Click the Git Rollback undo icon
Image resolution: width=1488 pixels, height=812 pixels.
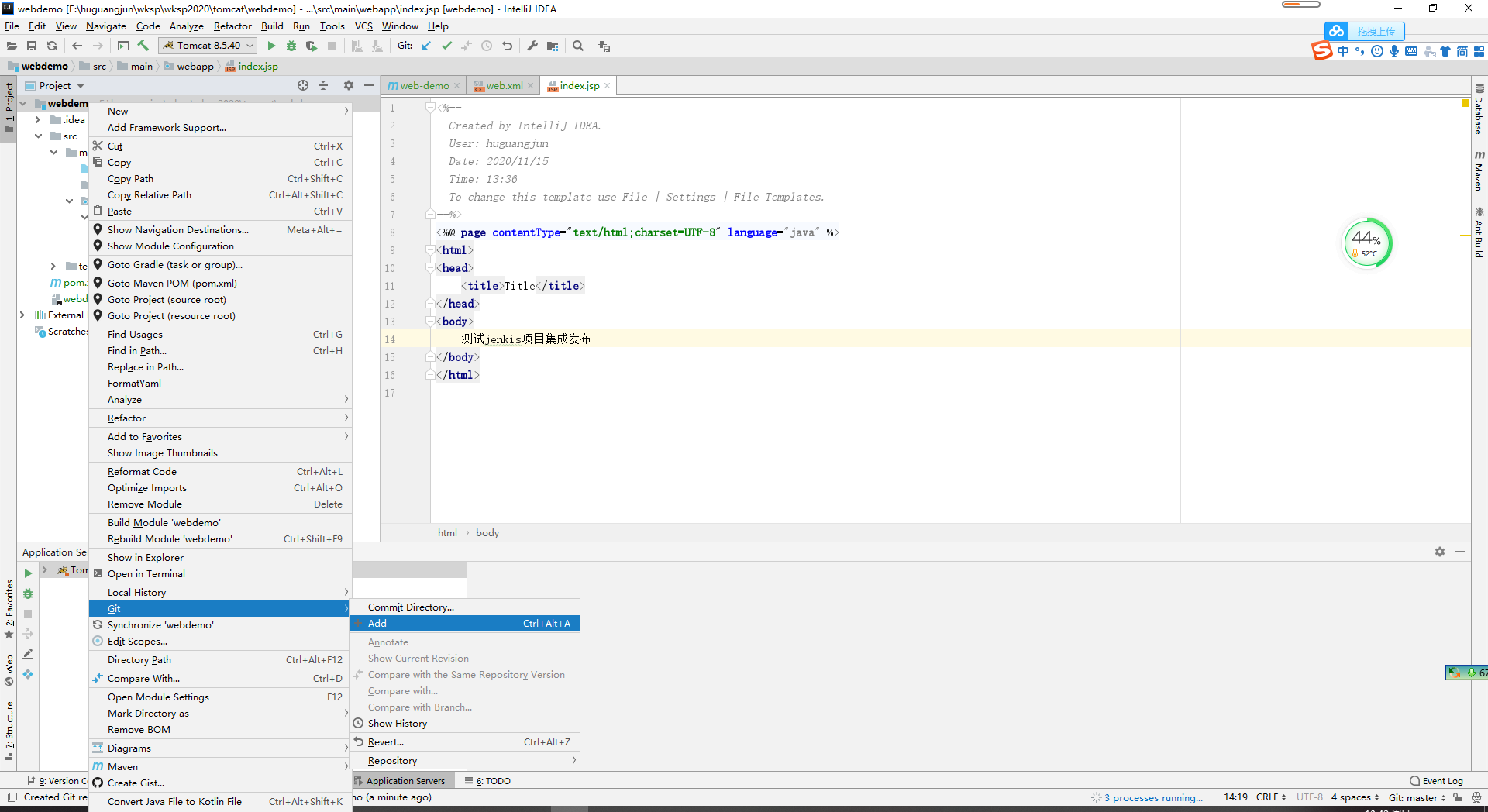click(507, 46)
